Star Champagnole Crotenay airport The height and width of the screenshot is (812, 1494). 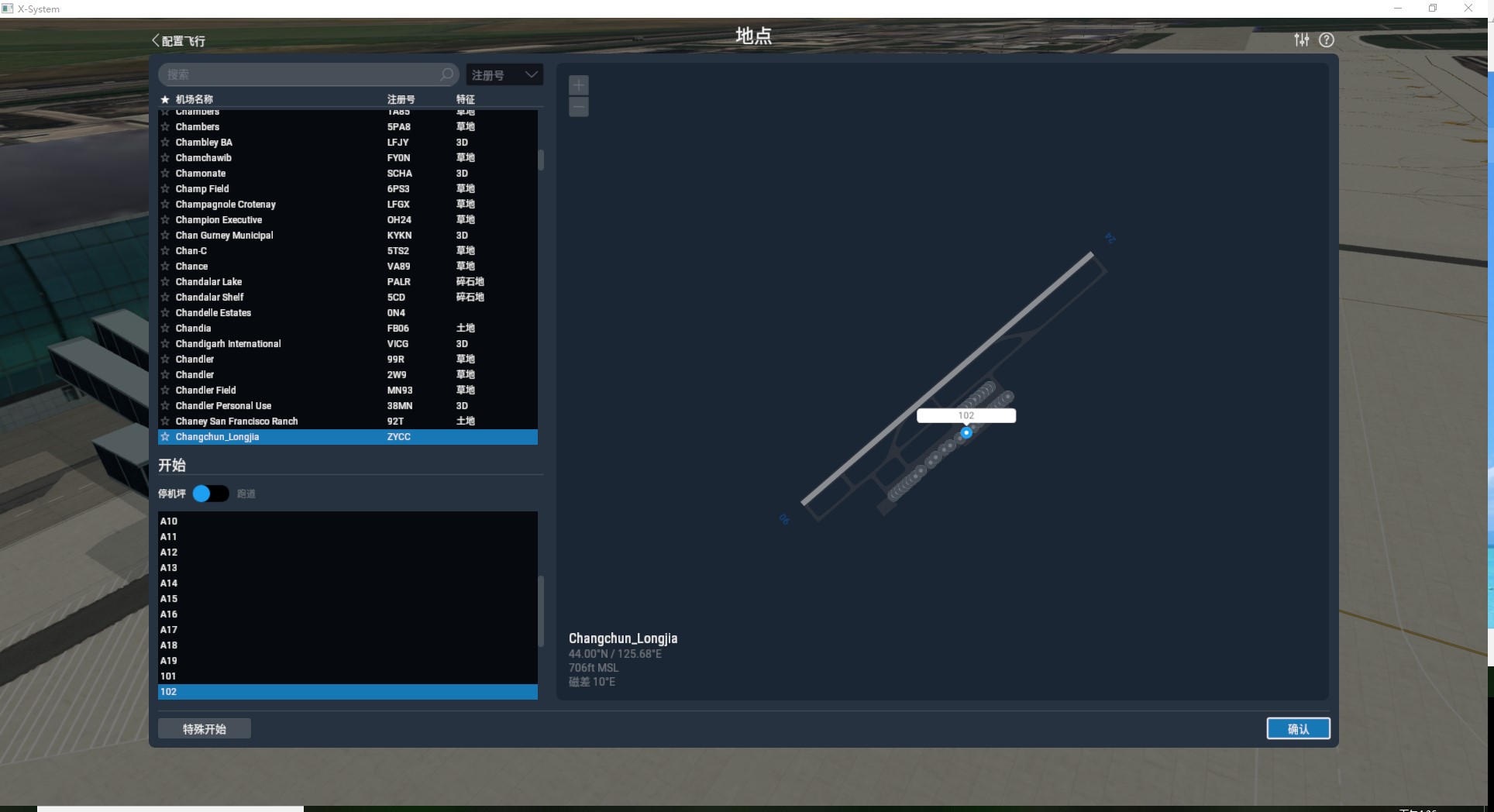[x=165, y=205]
